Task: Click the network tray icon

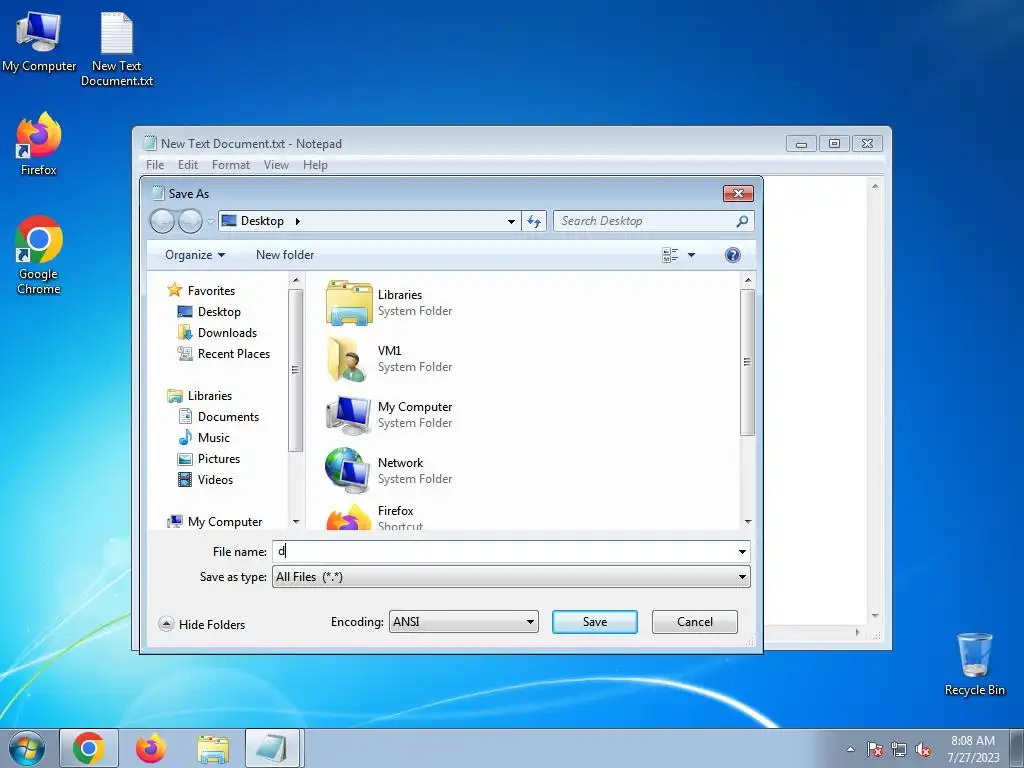Action: 899,750
